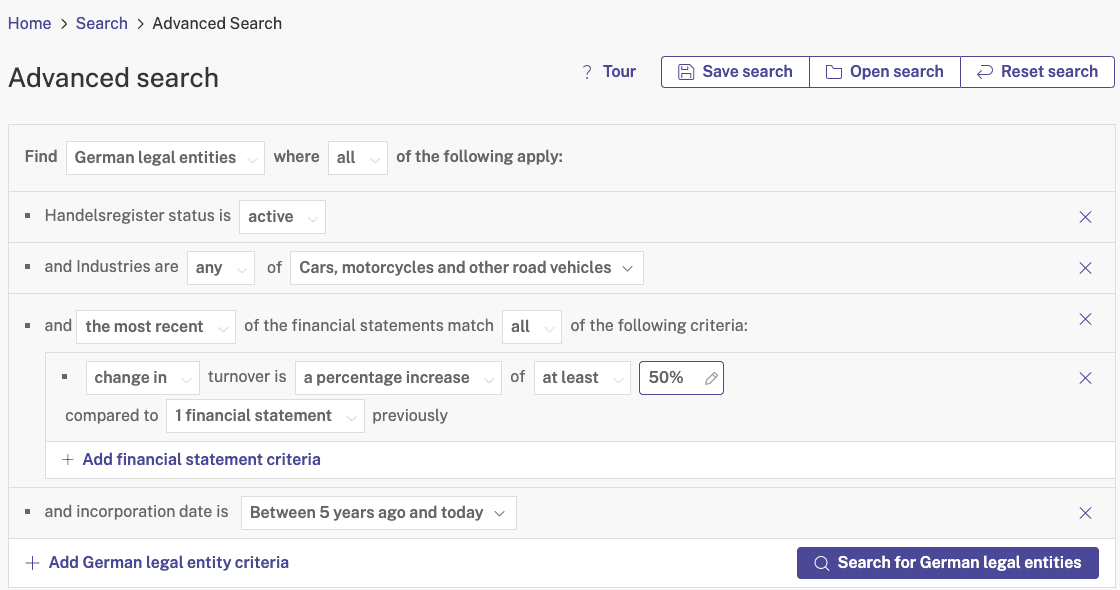1120x590 pixels.
Task: Delete the financial statements criteria group
Action: click(1085, 319)
